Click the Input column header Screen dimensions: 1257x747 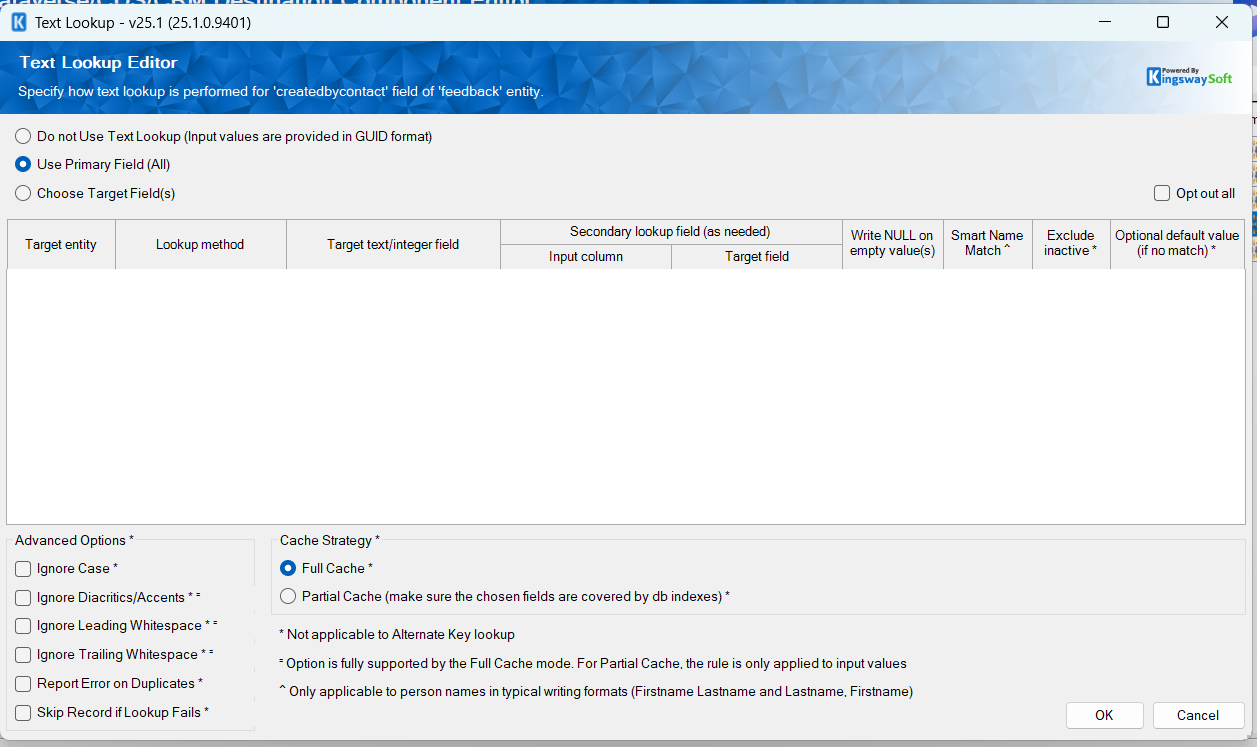click(586, 257)
